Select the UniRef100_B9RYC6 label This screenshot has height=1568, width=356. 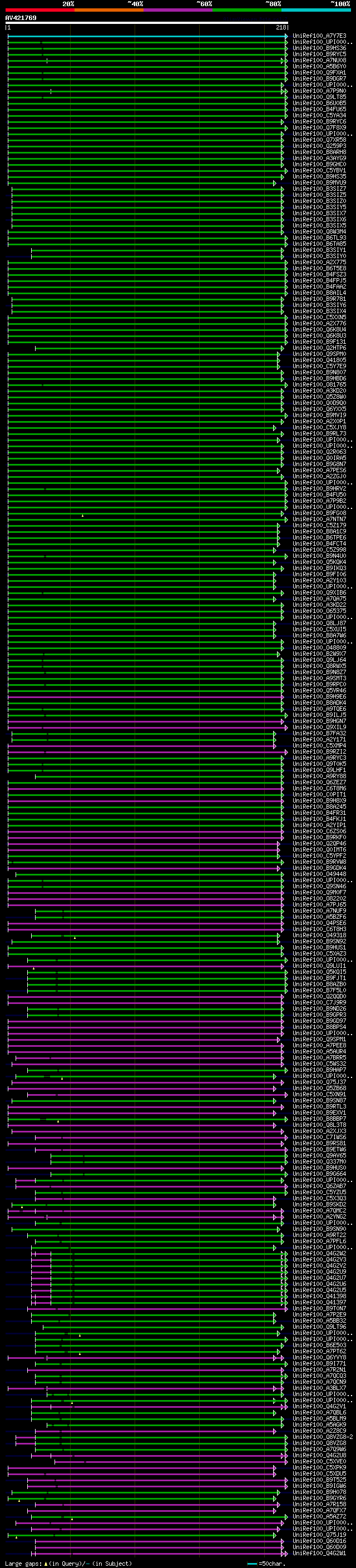click(319, 121)
